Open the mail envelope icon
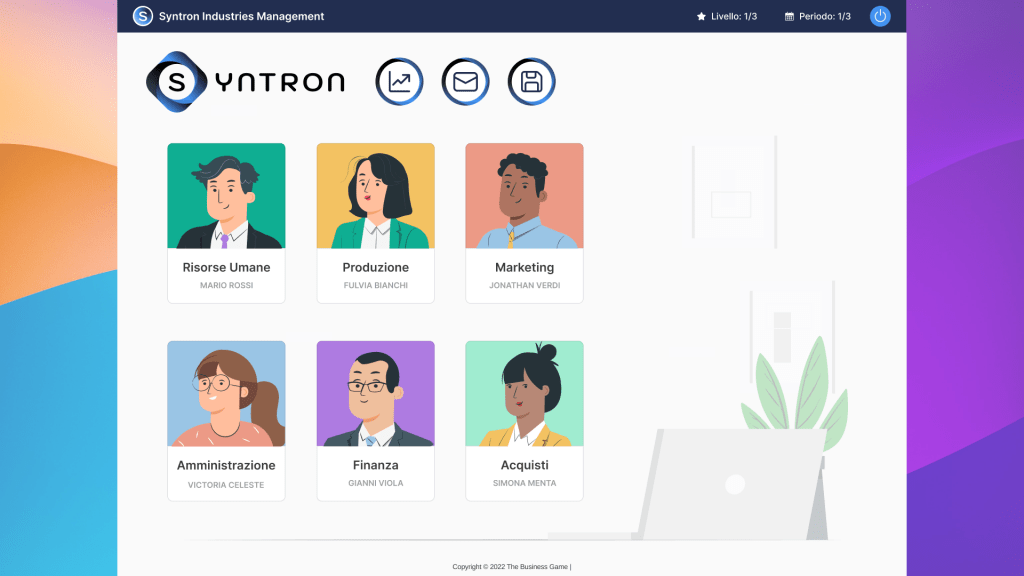 coord(466,82)
